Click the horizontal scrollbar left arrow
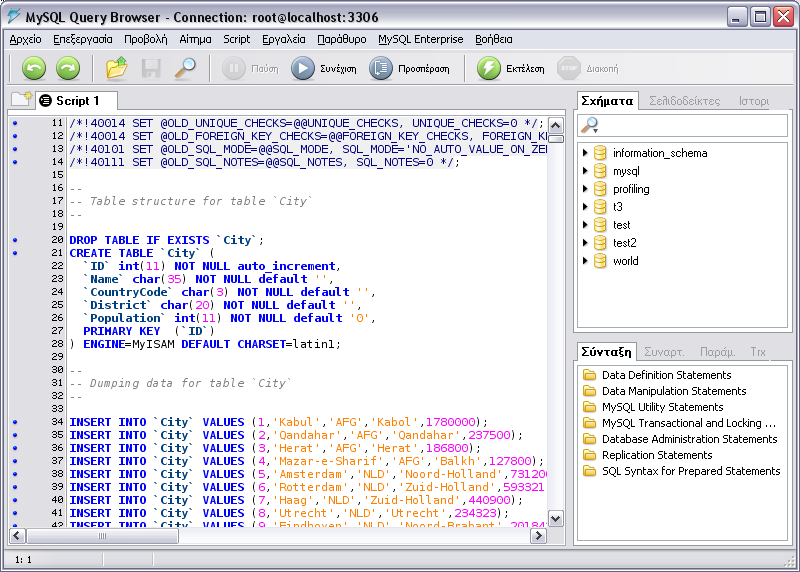 point(17,536)
